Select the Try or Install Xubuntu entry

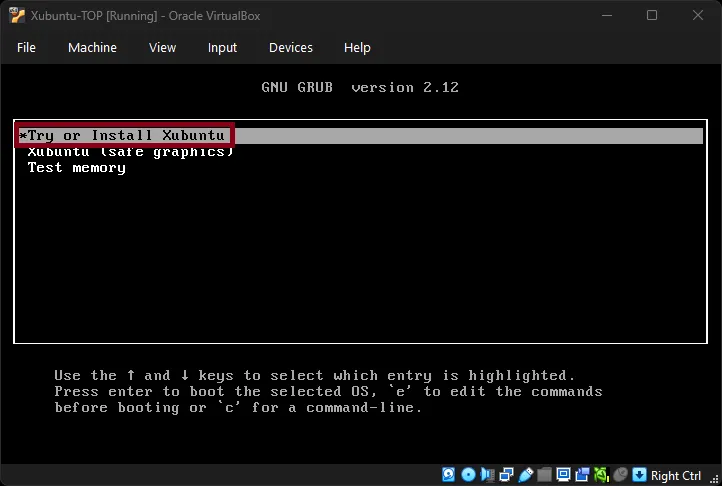point(359,135)
